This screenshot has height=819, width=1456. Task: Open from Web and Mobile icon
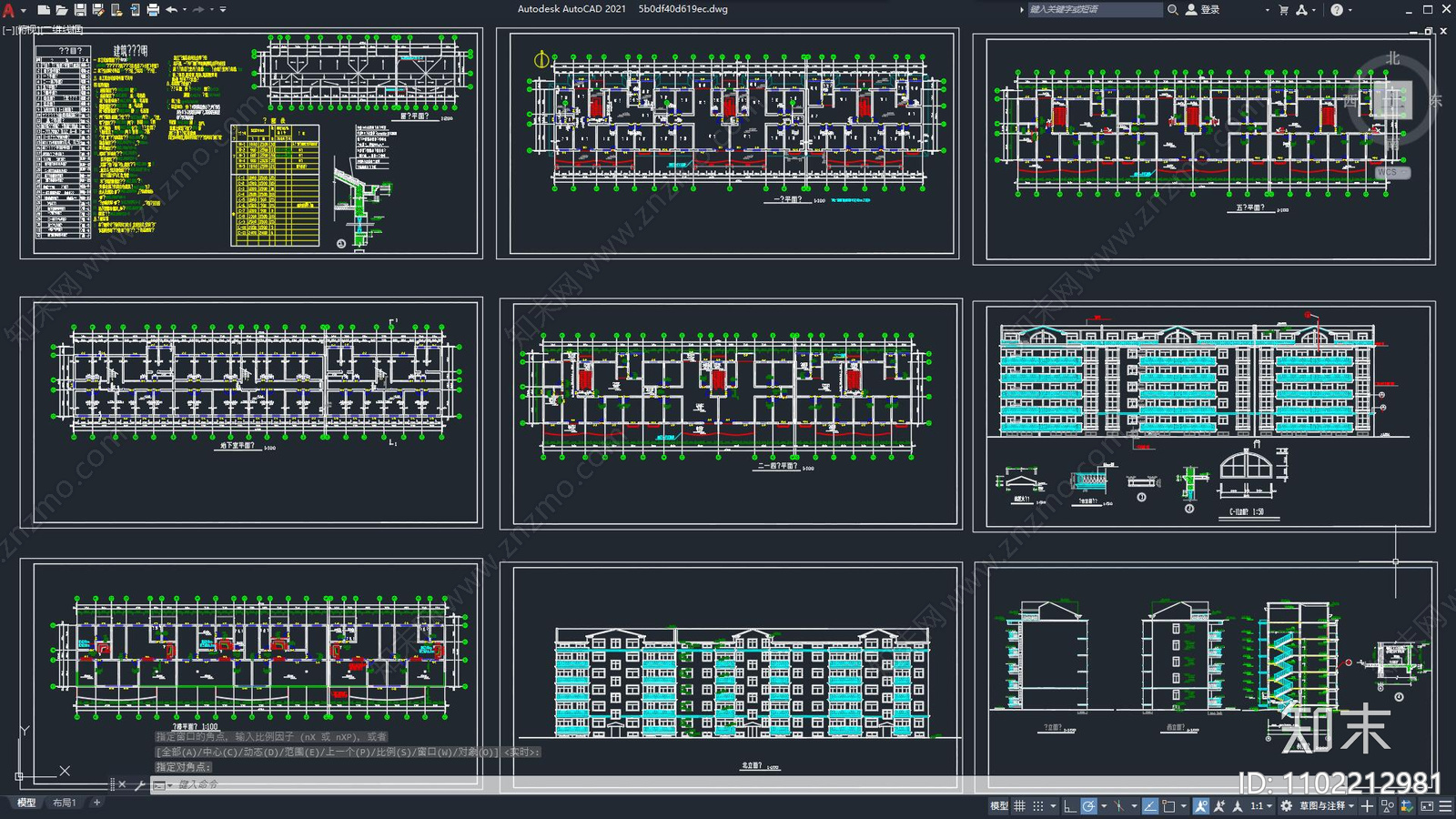[116, 10]
